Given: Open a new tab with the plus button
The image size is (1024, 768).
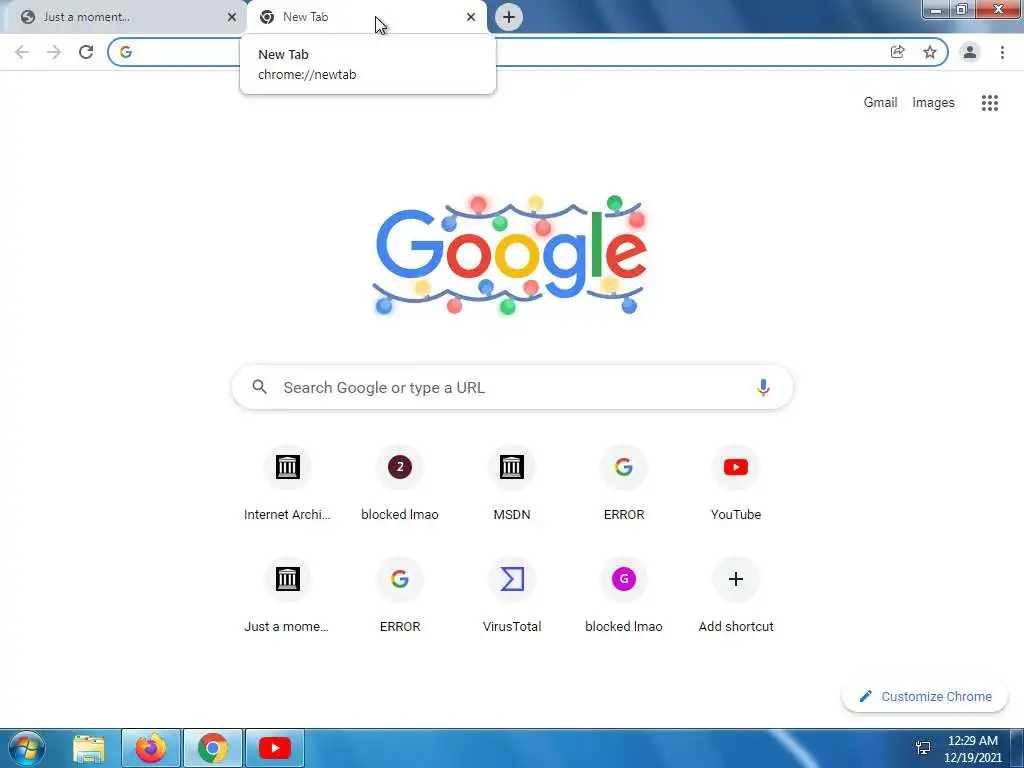Looking at the screenshot, I should click(x=509, y=17).
